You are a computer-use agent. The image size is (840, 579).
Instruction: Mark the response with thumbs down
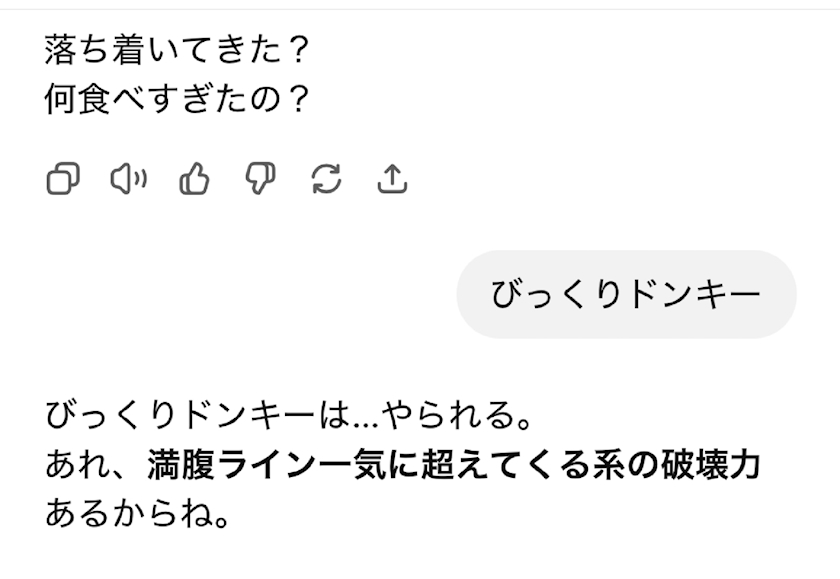[260, 180]
